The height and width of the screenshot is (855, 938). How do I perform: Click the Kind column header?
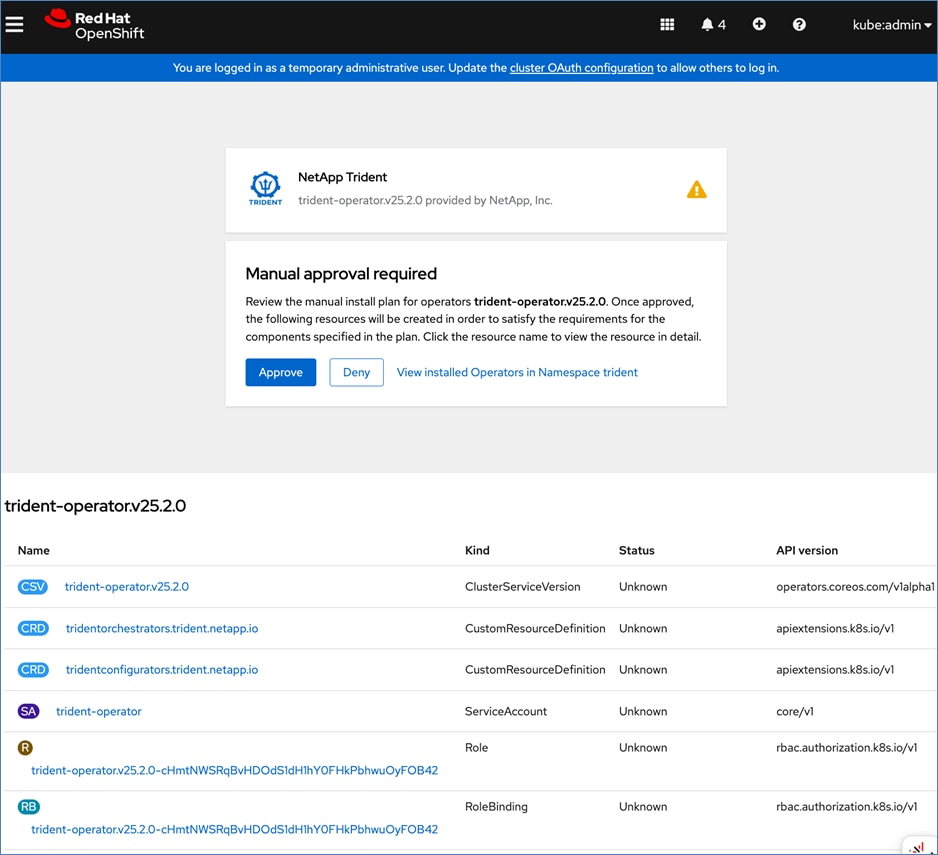(477, 550)
